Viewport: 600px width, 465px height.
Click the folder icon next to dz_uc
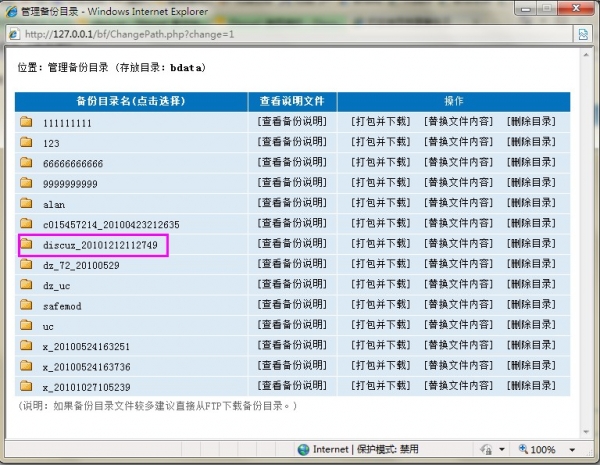tap(27, 285)
